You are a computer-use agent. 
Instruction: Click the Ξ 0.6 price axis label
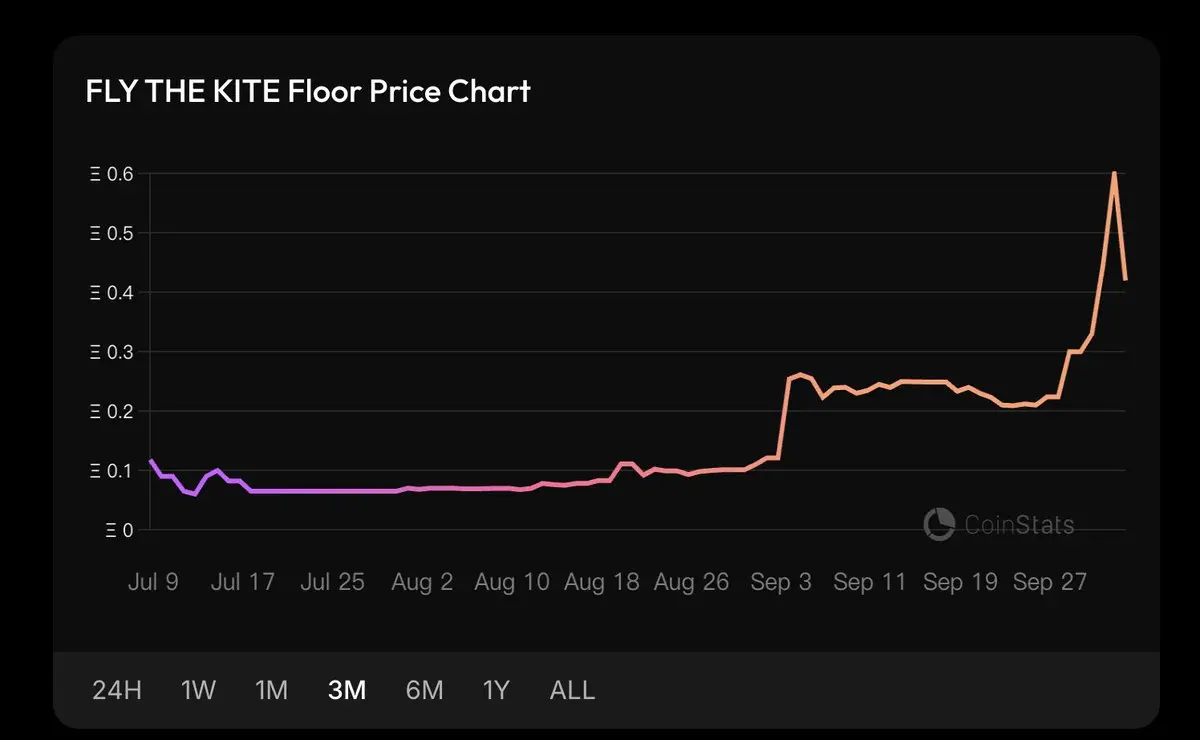pyautogui.click(x=112, y=174)
